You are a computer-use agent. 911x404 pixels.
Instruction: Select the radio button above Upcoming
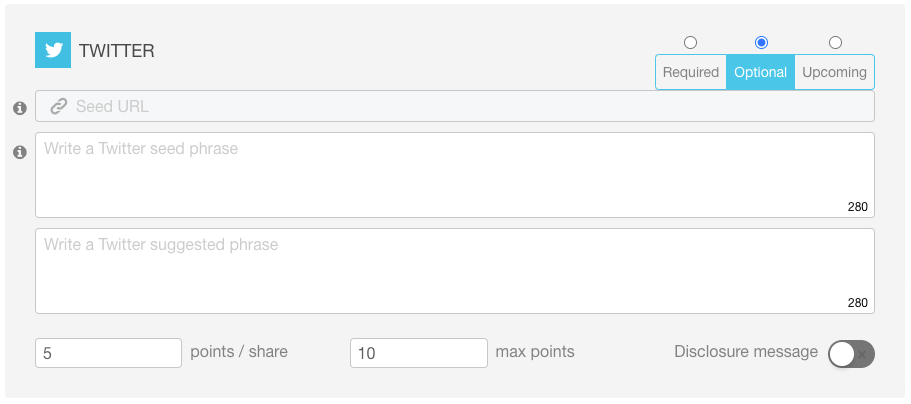pyautogui.click(x=835, y=42)
